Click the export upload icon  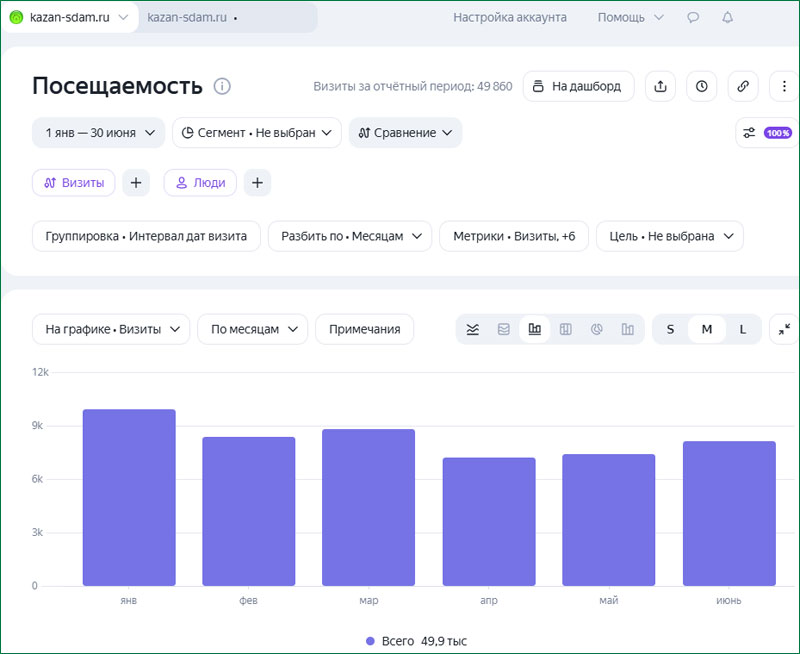click(661, 86)
